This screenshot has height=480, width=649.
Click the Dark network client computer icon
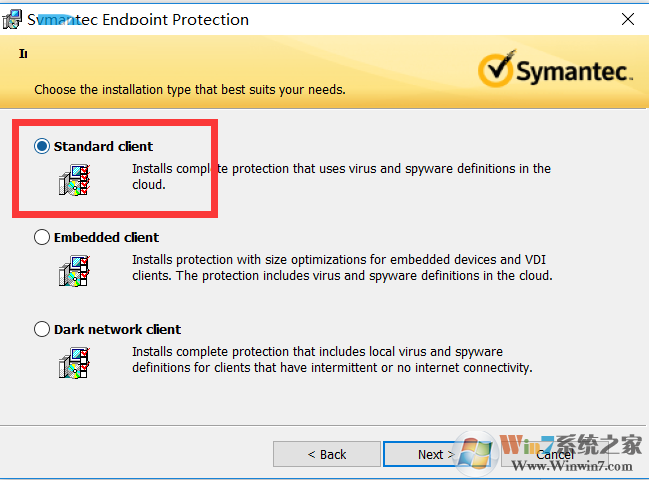74,363
